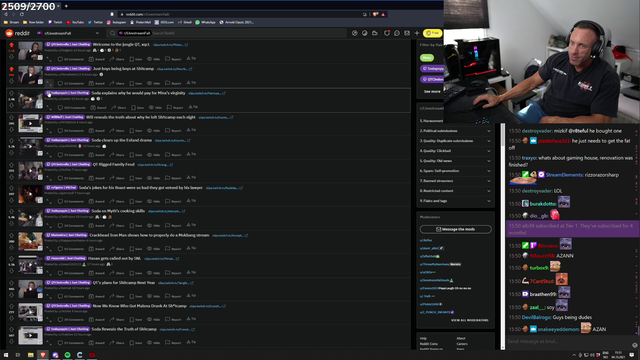Downvote "Soda clears up the Esfand drama" post
Viewport: 640px width, 360px height.
[11, 153]
